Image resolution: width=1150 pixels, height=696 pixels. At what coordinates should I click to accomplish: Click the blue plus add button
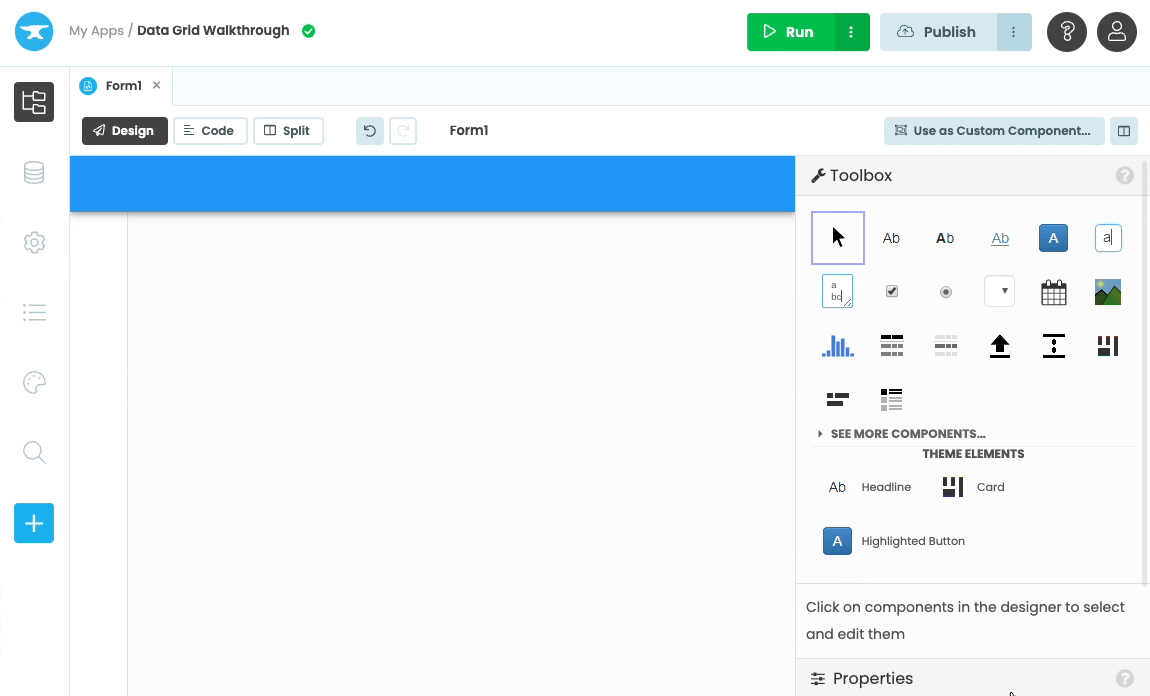pyautogui.click(x=34, y=523)
